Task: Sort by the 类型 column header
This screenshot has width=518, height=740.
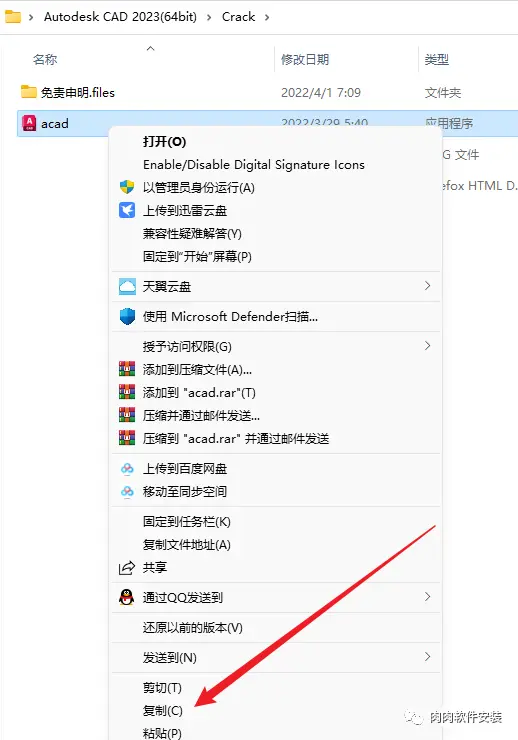Action: click(436, 59)
